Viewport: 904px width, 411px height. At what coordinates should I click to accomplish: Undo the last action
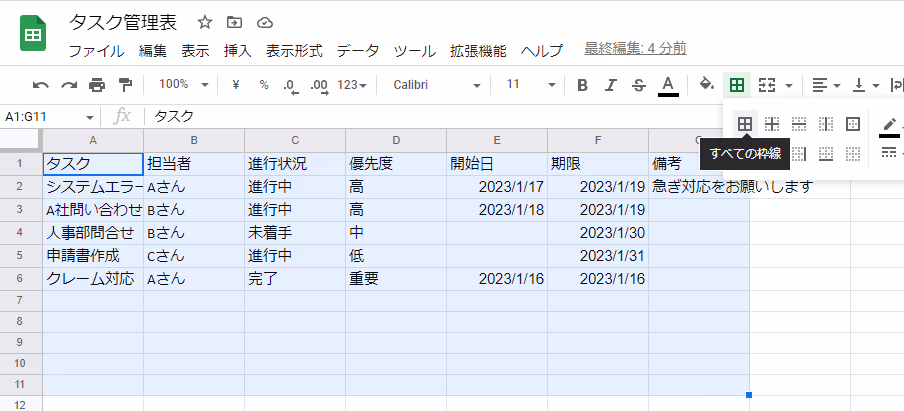click(40, 85)
